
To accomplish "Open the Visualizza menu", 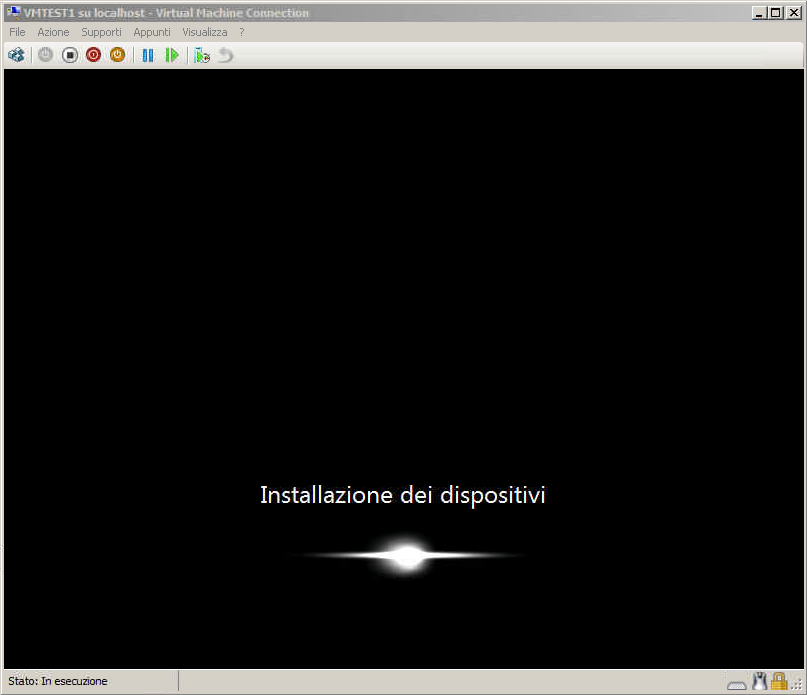I will coord(204,32).
